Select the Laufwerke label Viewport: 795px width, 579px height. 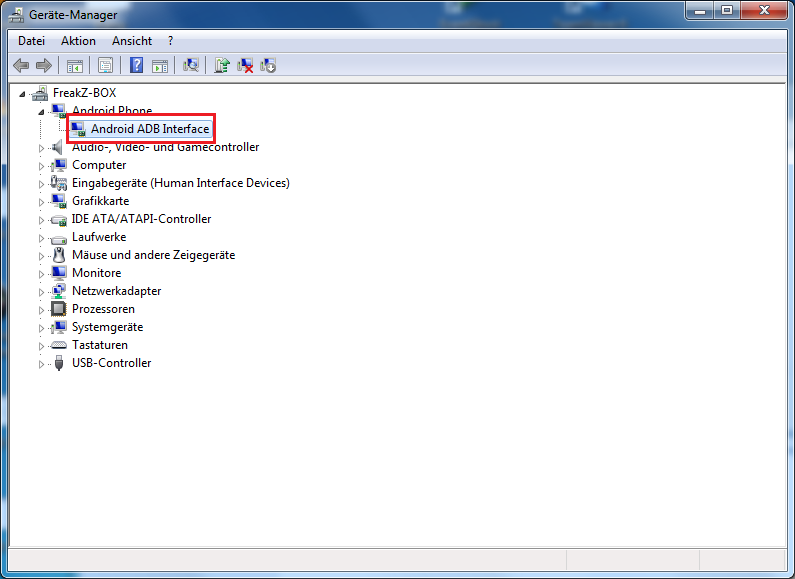(x=99, y=237)
